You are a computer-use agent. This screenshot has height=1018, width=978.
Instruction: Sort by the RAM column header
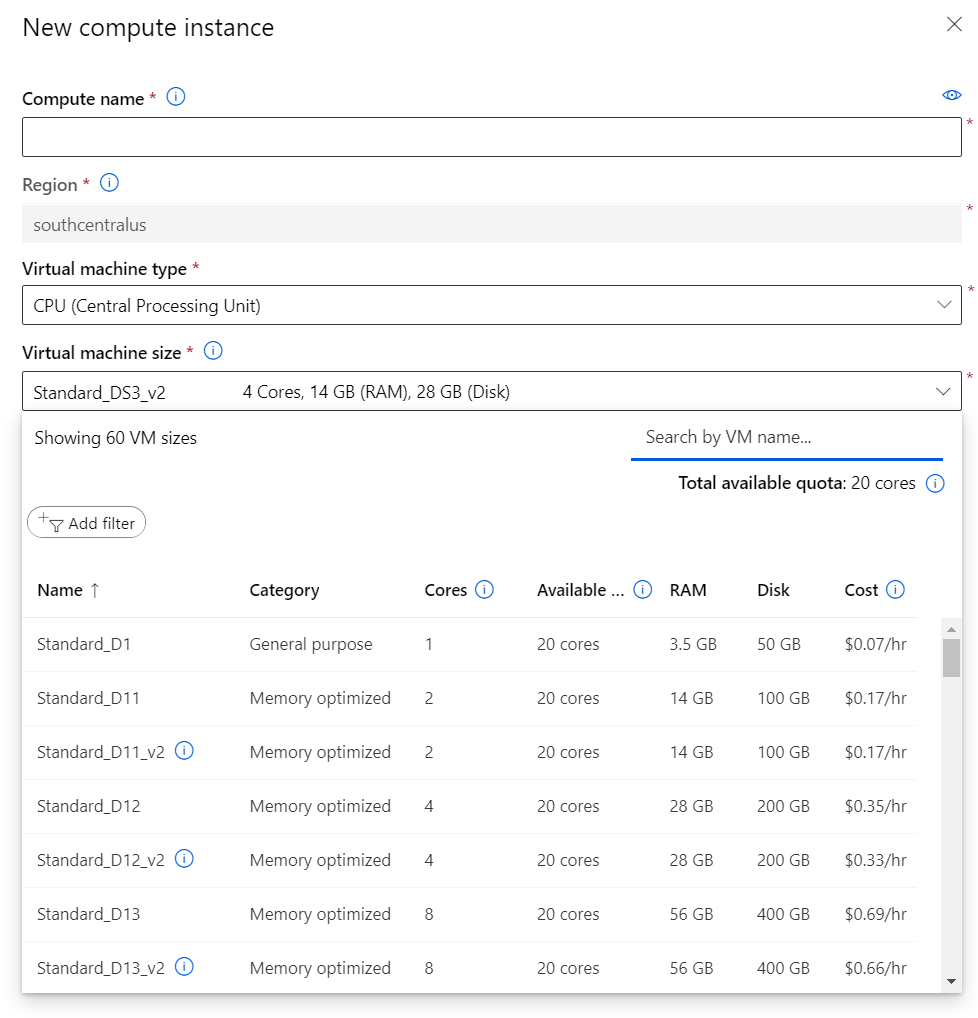tap(688, 590)
